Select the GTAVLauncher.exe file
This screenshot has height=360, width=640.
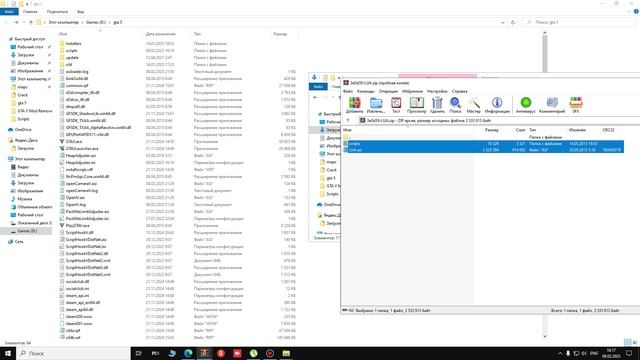tap(82, 149)
